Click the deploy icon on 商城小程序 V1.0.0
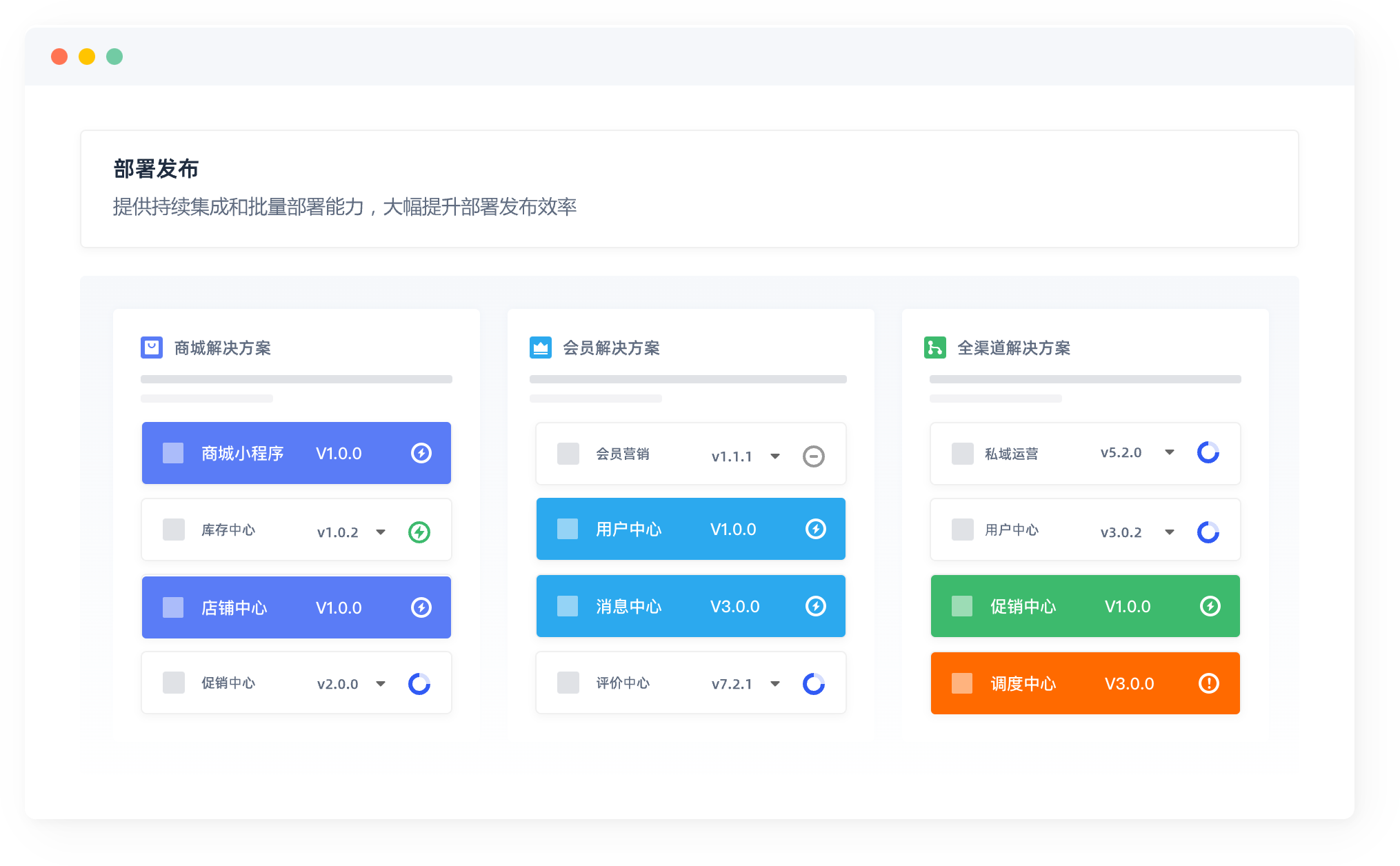1400x866 pixels. click(422, 453)
